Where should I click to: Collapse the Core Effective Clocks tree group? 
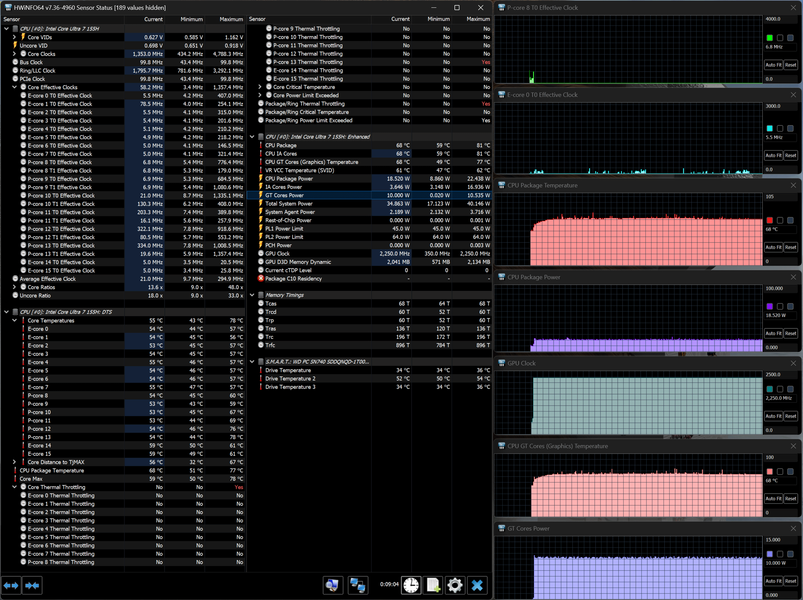tap(15, 87)
